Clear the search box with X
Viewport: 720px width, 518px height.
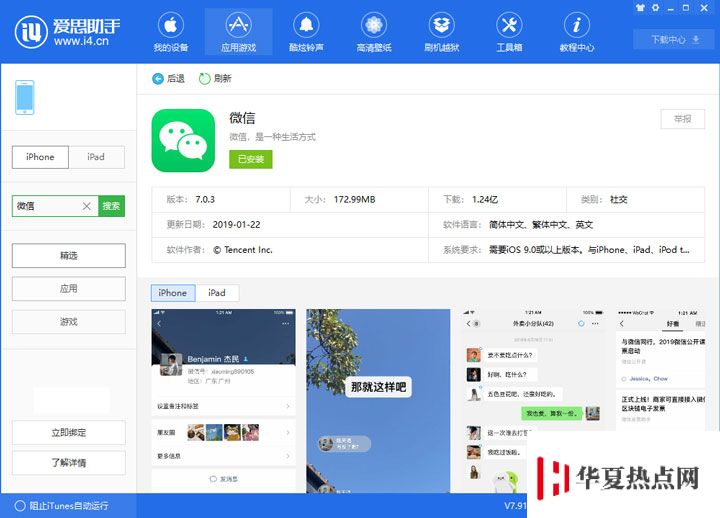point(86,206)
